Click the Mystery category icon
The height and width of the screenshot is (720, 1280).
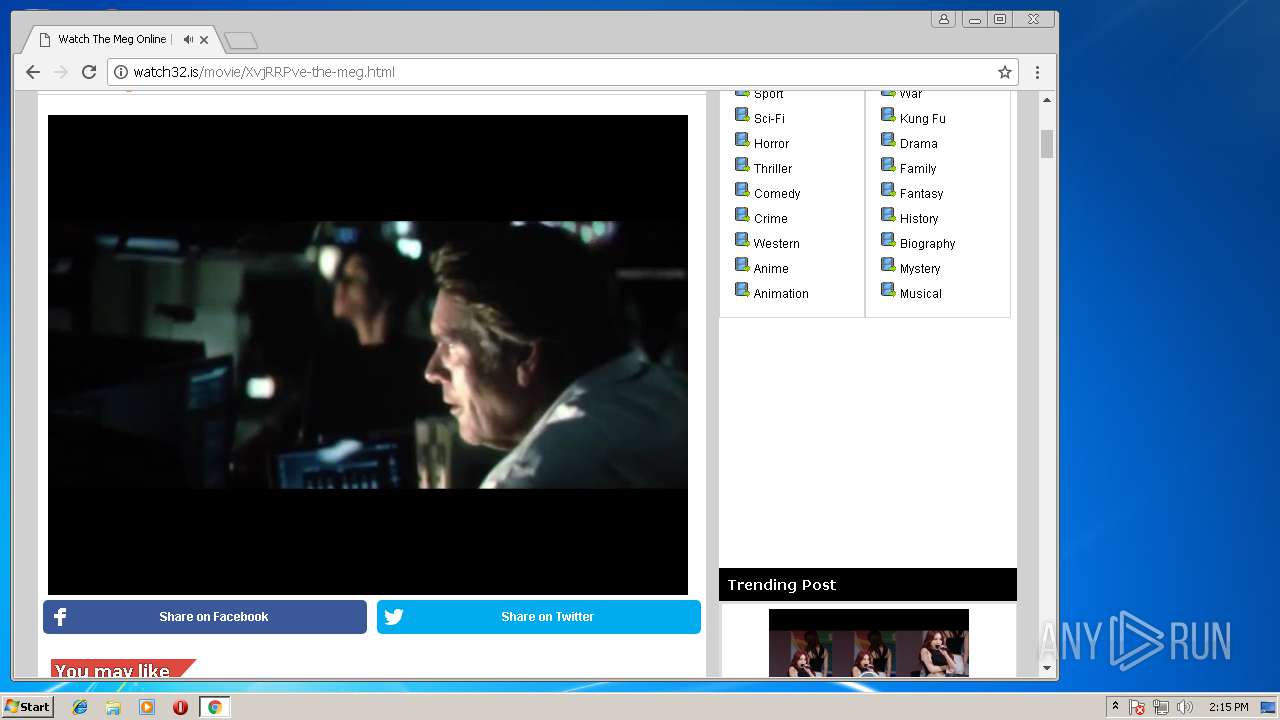tap(888, 265)
